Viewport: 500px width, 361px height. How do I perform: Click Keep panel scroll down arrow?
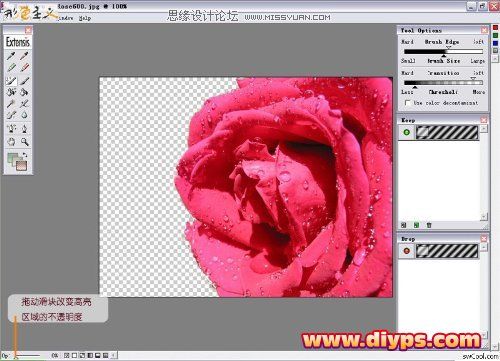pos(484,217)
